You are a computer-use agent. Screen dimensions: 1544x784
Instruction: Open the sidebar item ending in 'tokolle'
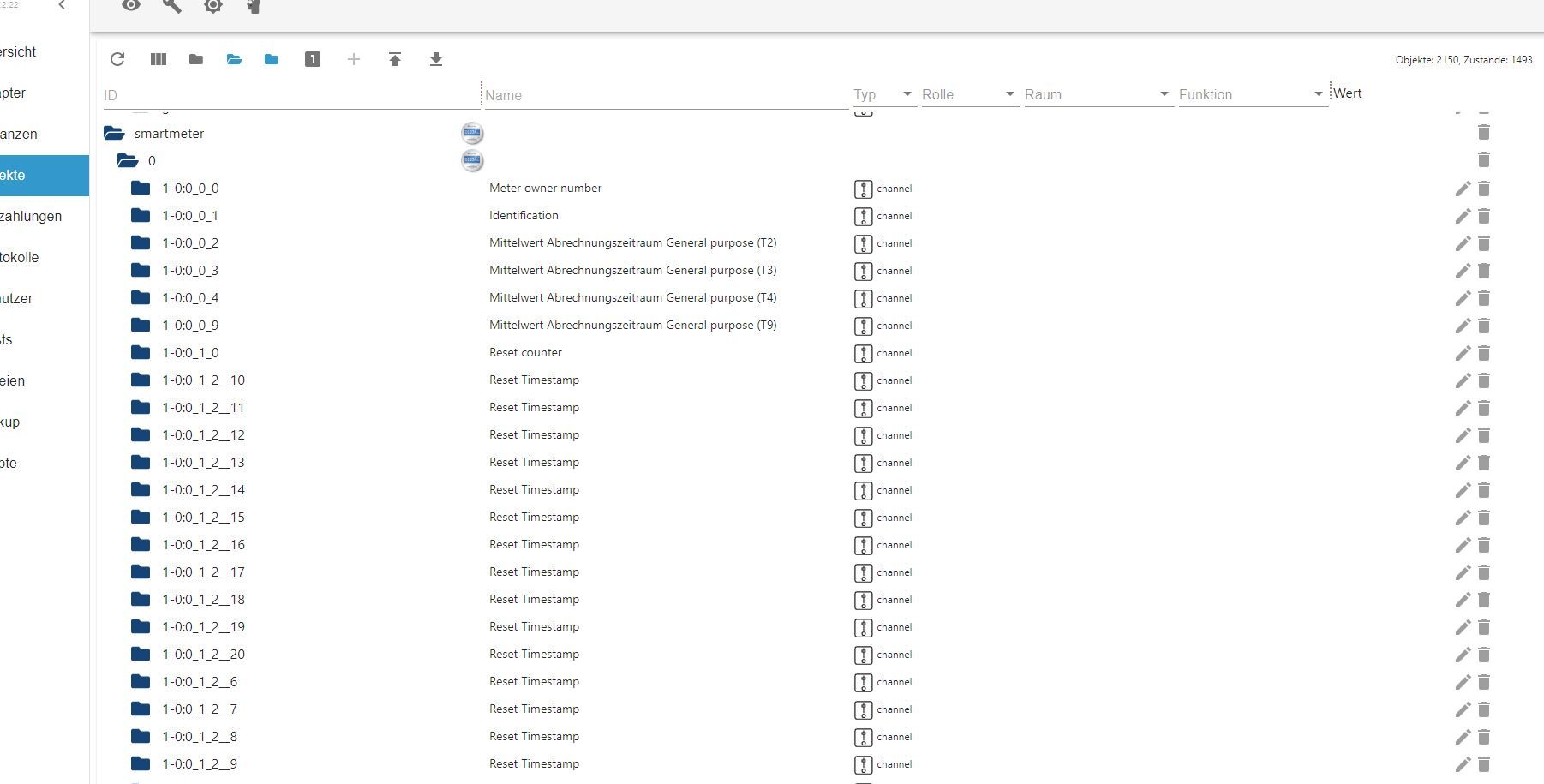[45, 257]
